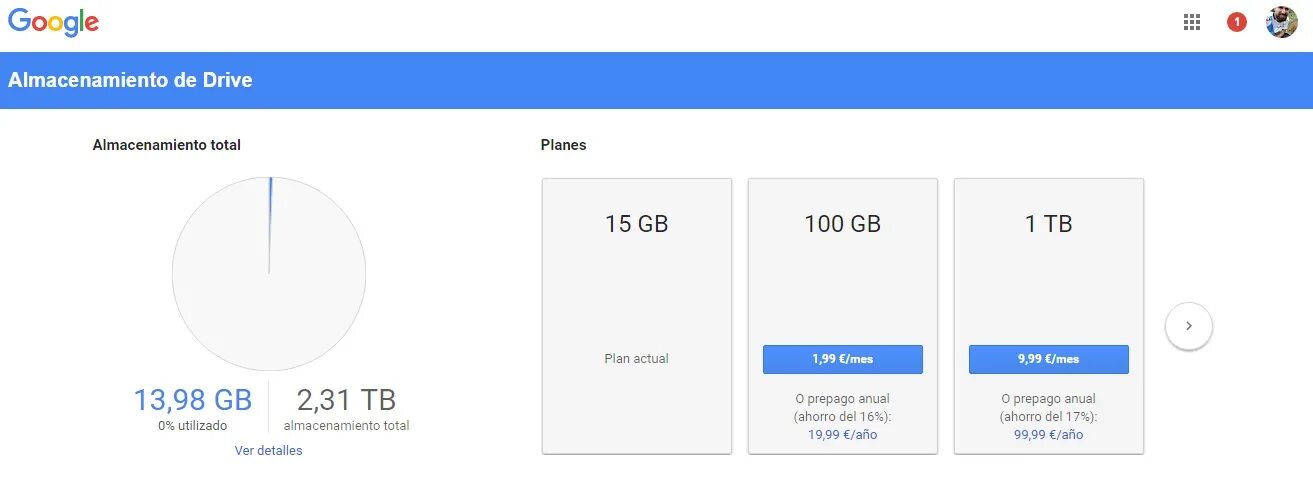1313x487 pixels.
Task: Click the 1,99 €/mes button
Action: point(843,359)
